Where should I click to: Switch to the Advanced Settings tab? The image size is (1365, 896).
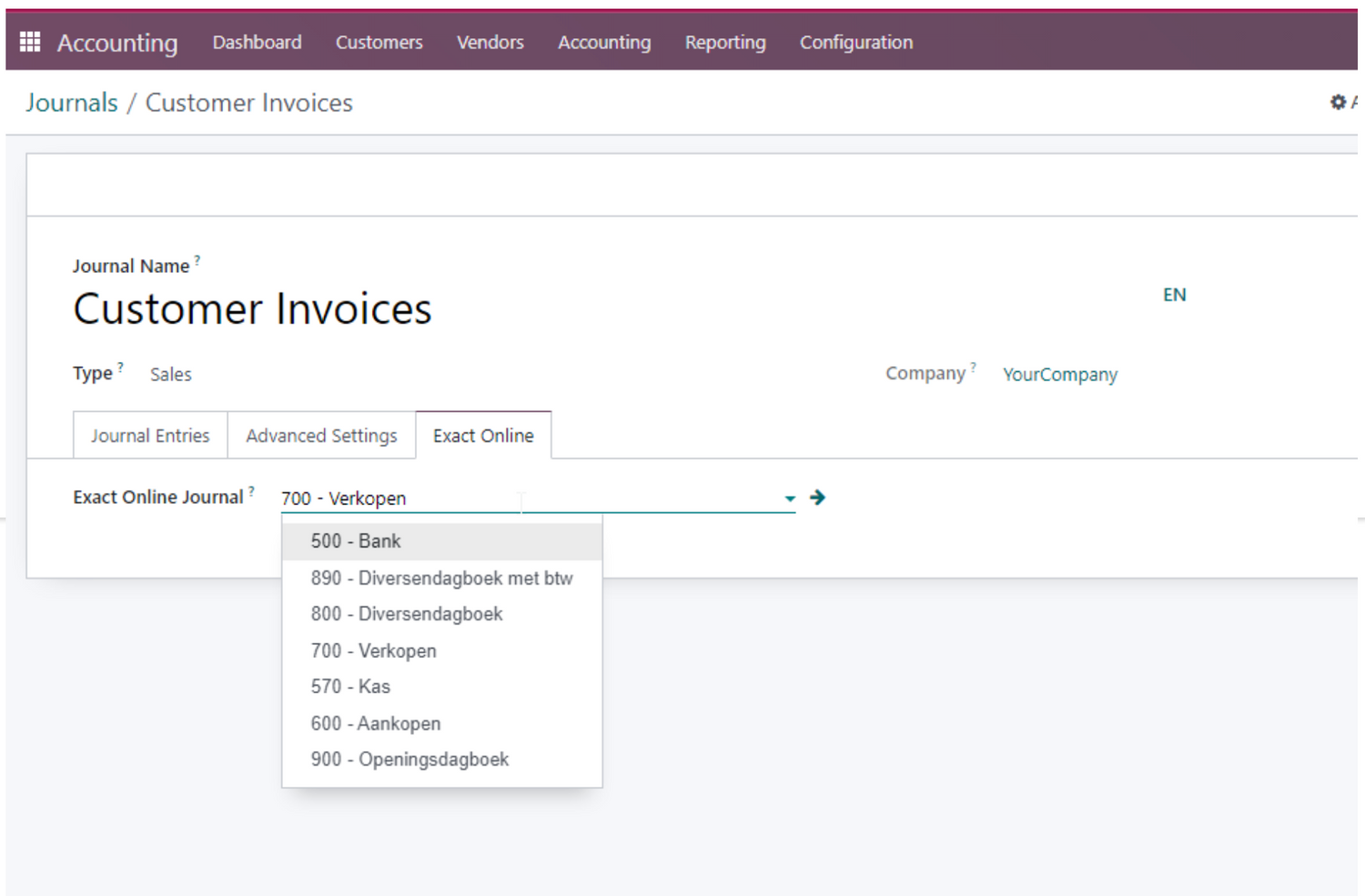click(321, 436)
